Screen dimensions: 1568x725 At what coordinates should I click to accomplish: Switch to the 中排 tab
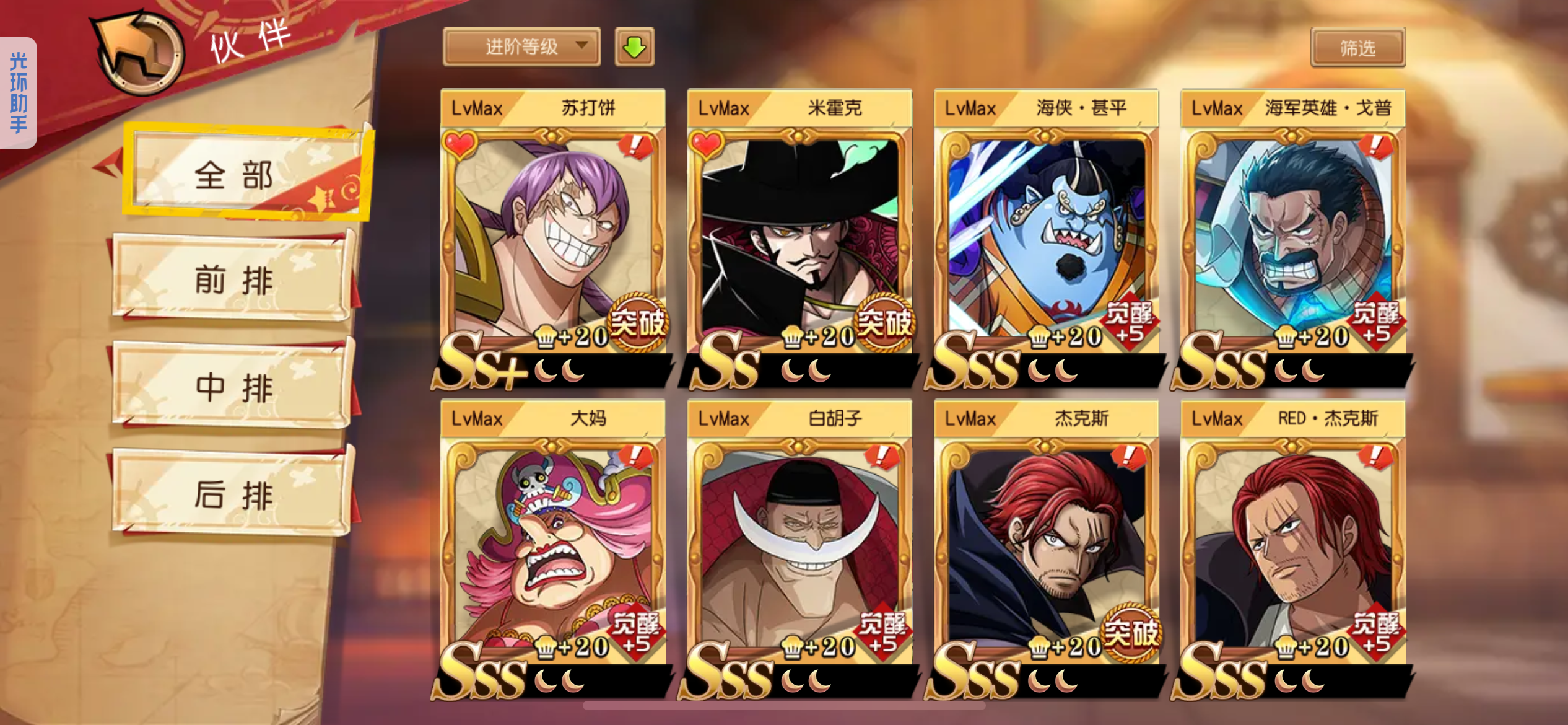coord(233,387)
